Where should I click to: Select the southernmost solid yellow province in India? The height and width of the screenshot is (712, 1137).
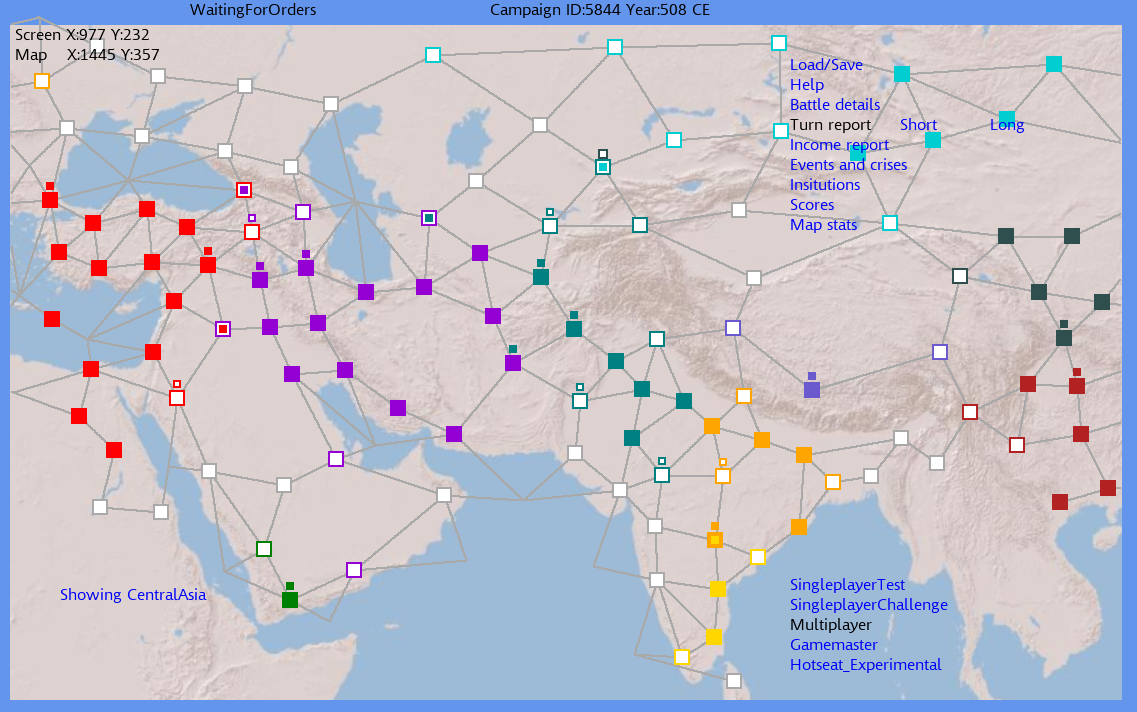click(x=713, y=637)
